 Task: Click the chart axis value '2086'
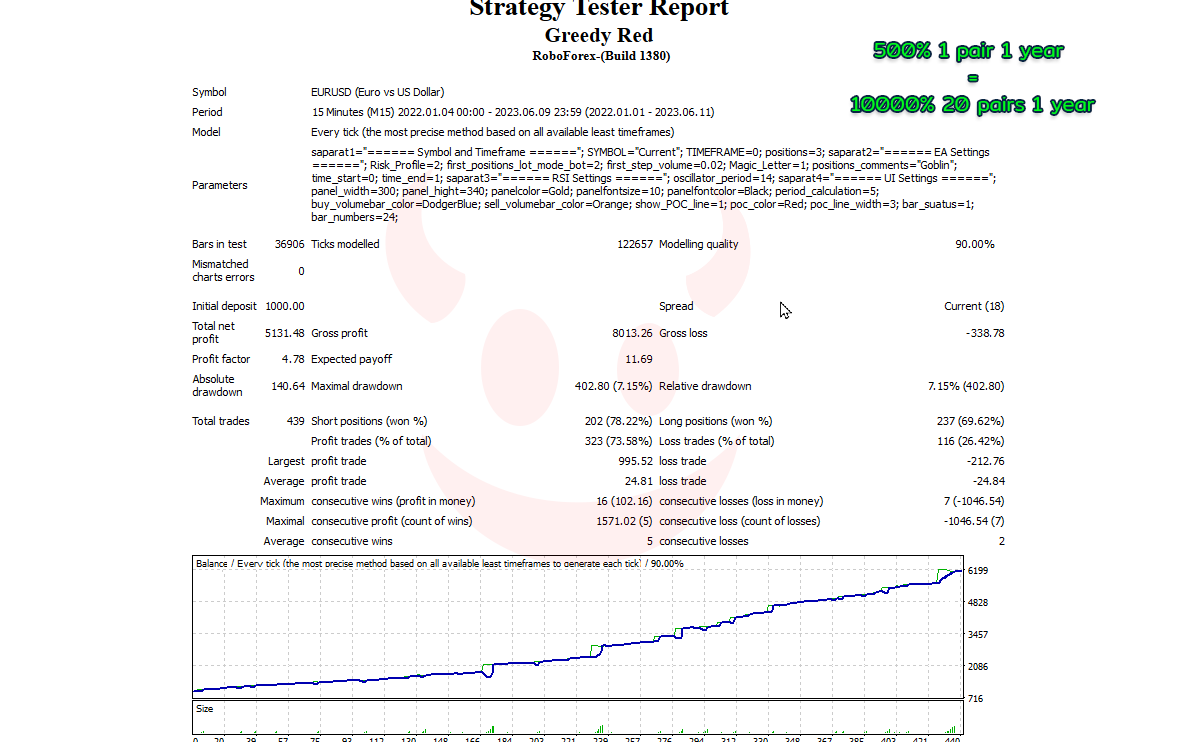coord(979,666)
